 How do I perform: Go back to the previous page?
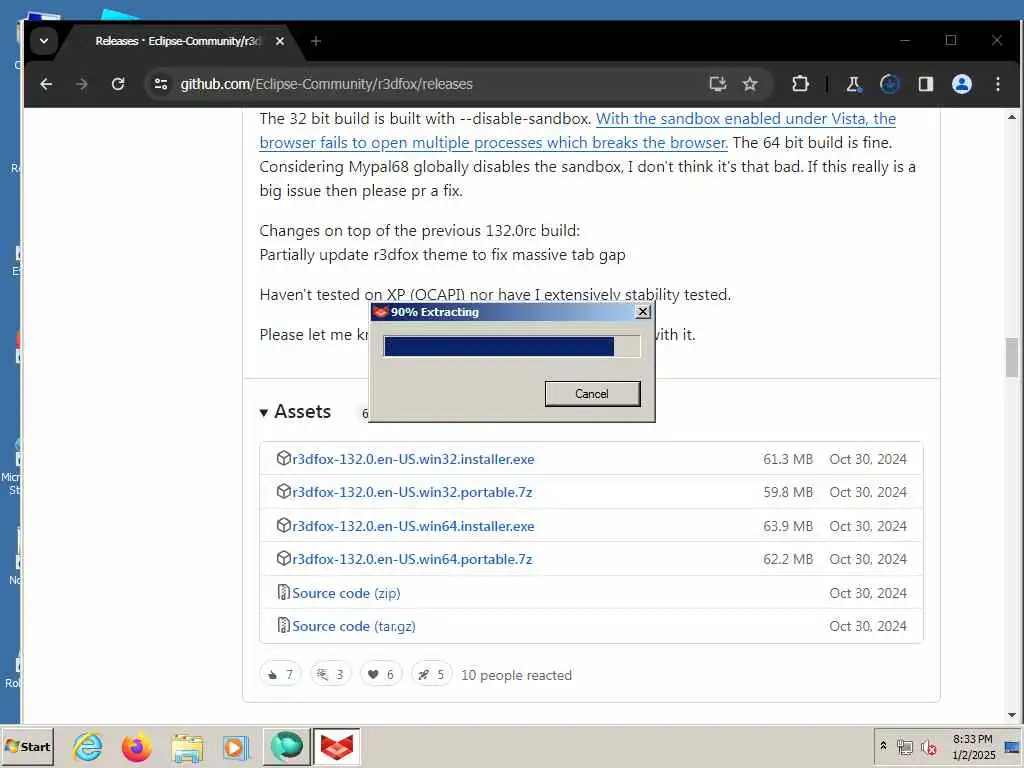[46, 84]
